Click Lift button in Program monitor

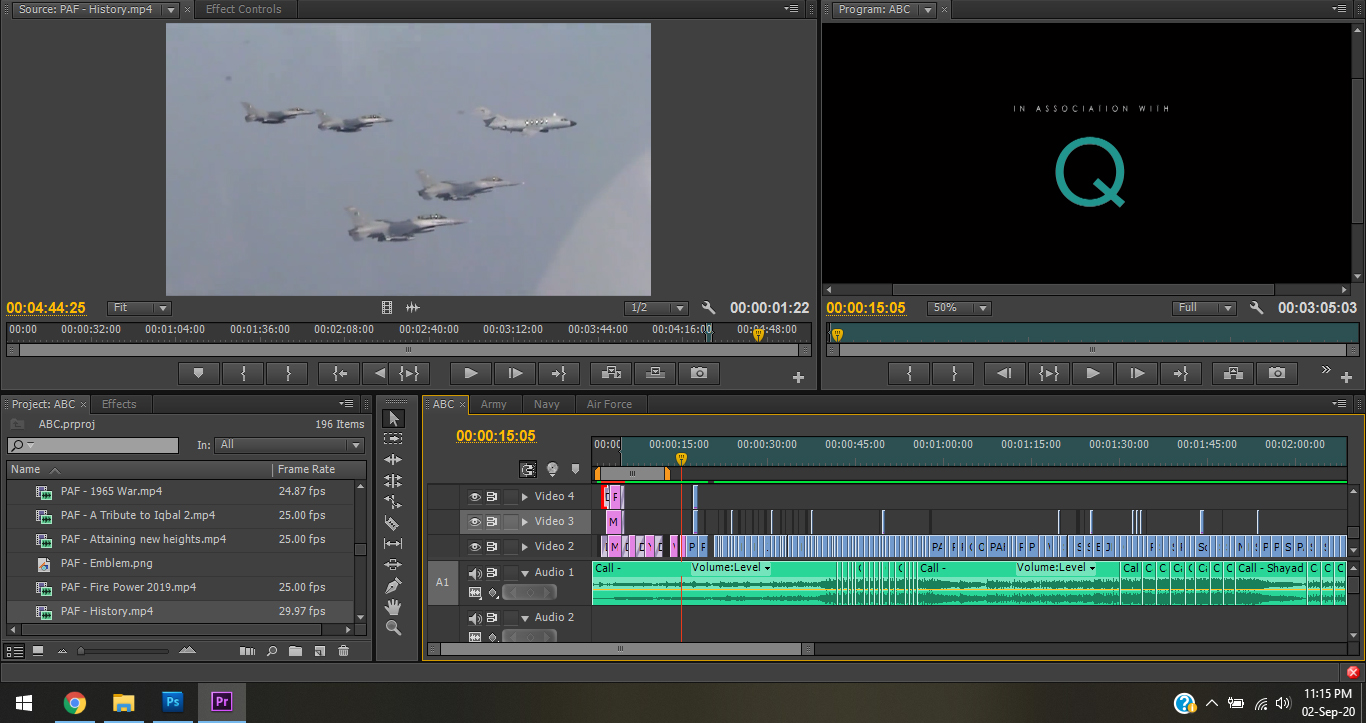(1233, 373)
